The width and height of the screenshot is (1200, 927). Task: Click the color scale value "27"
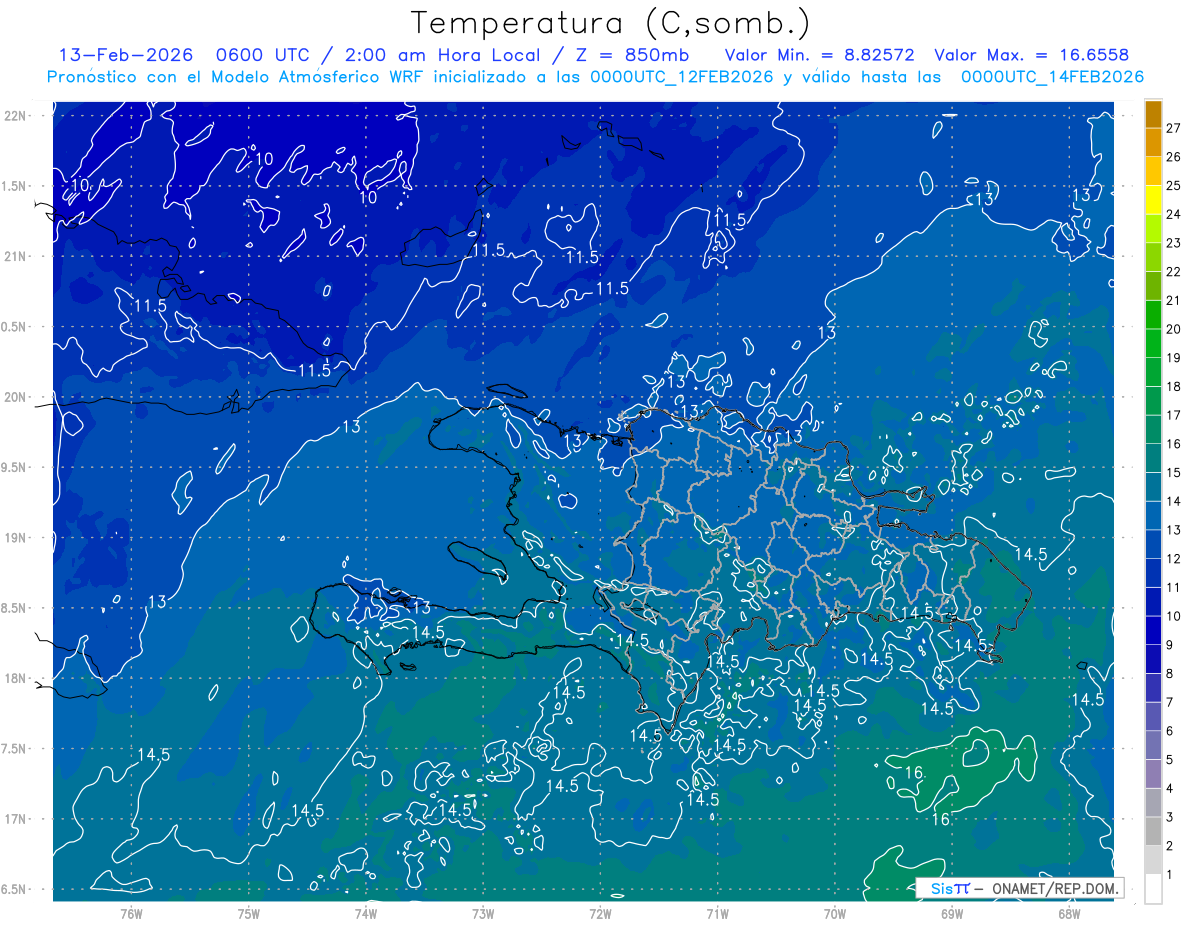(1173, 128)
